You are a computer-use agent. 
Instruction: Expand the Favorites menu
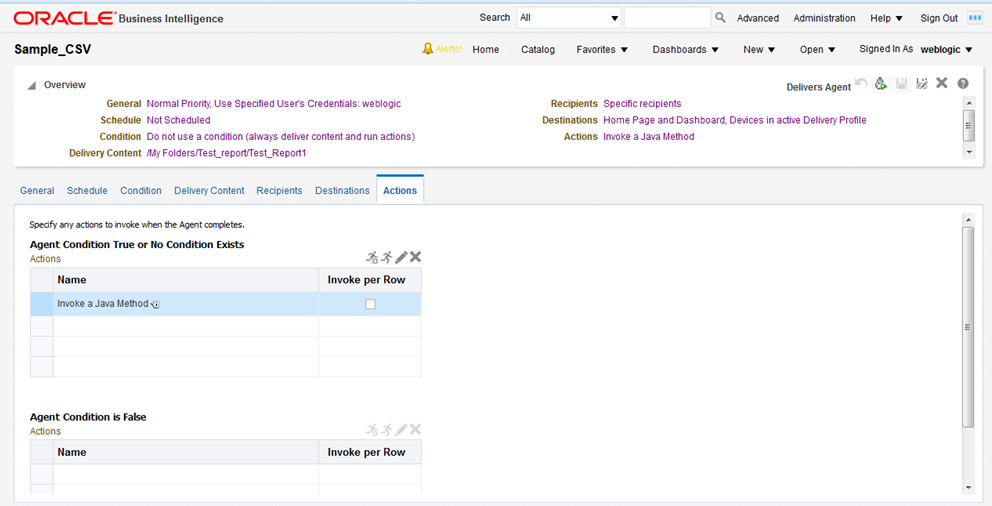click(x=602, y=49)
